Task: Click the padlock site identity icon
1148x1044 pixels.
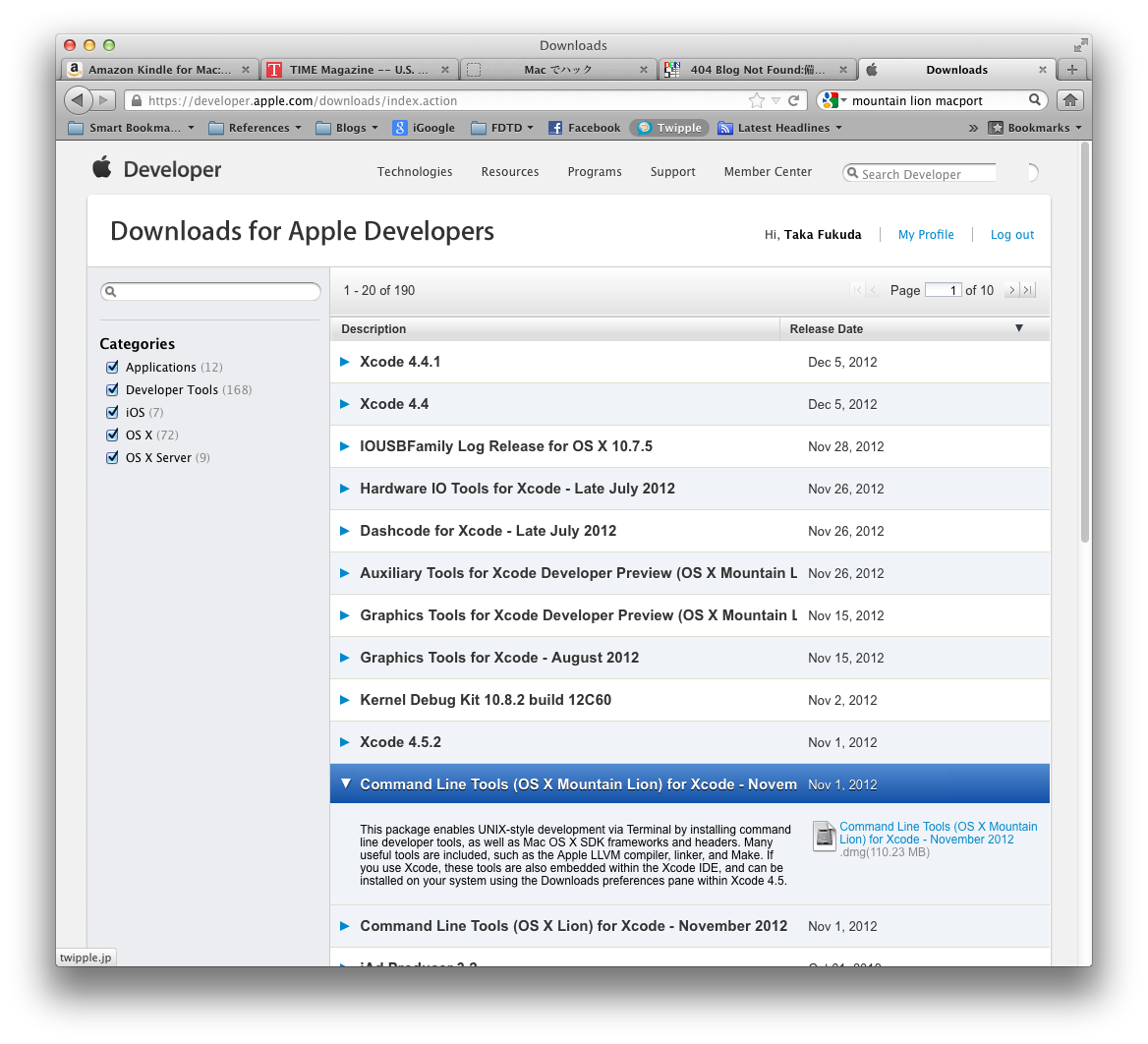Action: tap(137, 100)
